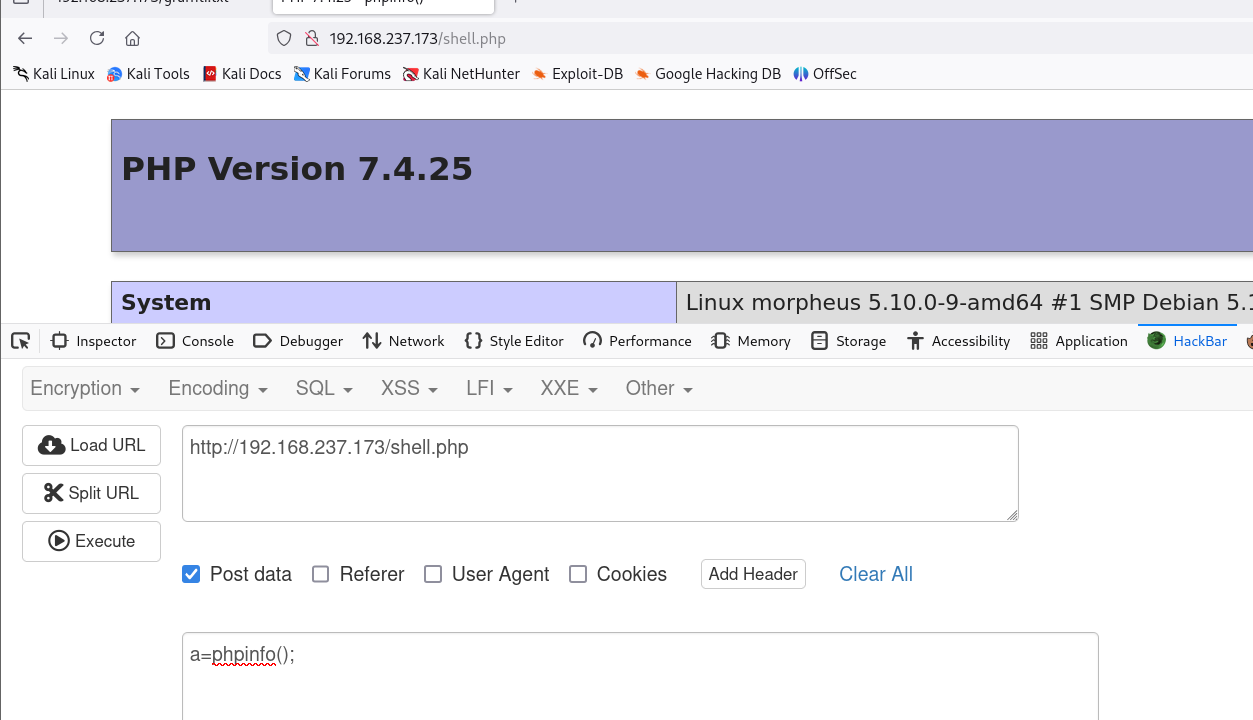Switch to the Storage tab
Image resolution: width=1253 pixels, height=720 pixels.
(848, 341)
